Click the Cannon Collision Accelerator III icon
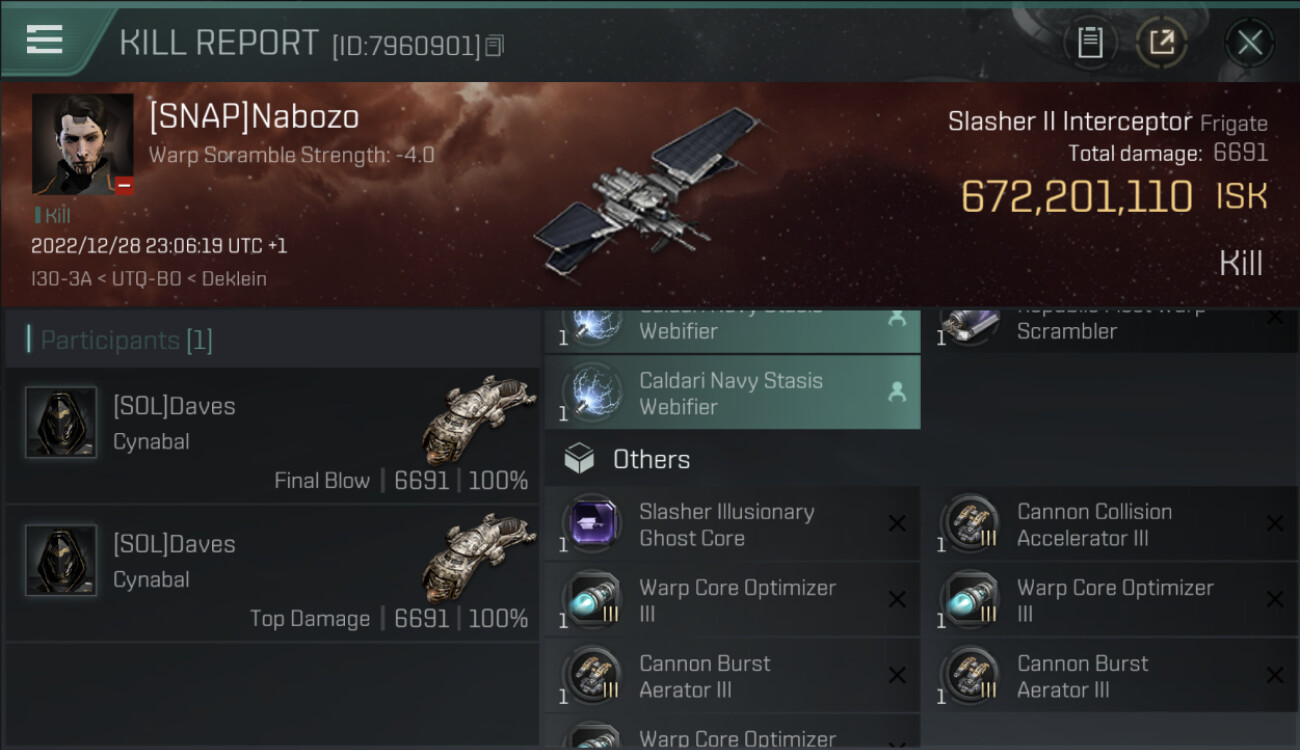Screen dimensions: 1300x750 [971, 525]
